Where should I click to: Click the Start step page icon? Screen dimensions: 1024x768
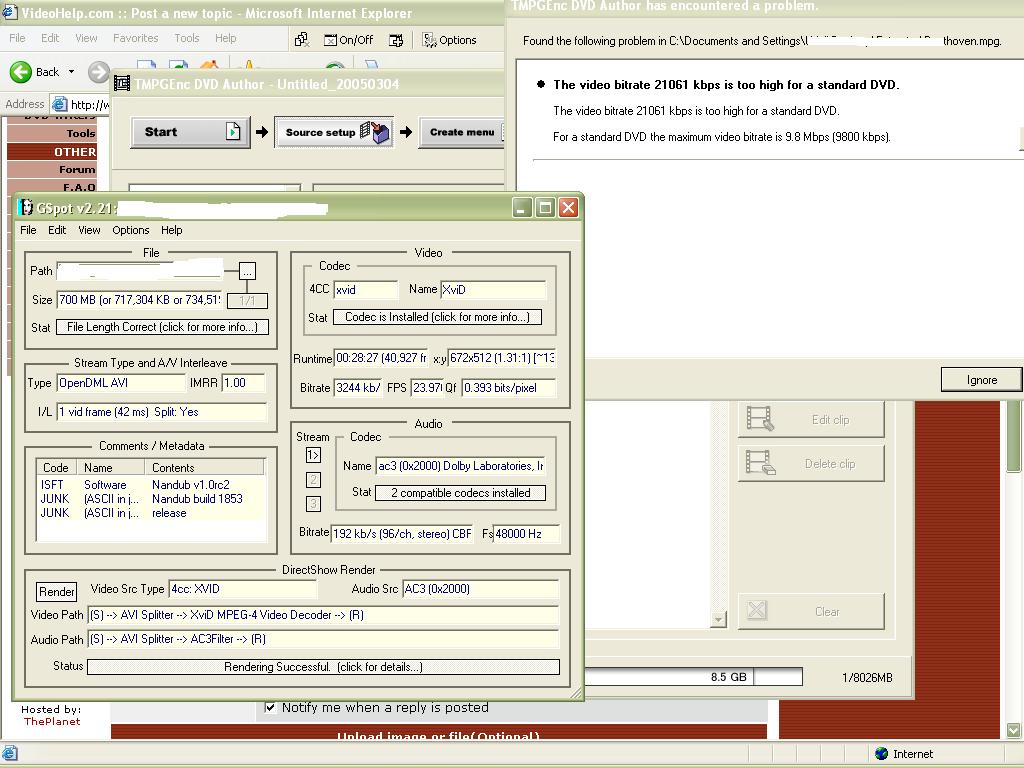[x=232, y=131]
